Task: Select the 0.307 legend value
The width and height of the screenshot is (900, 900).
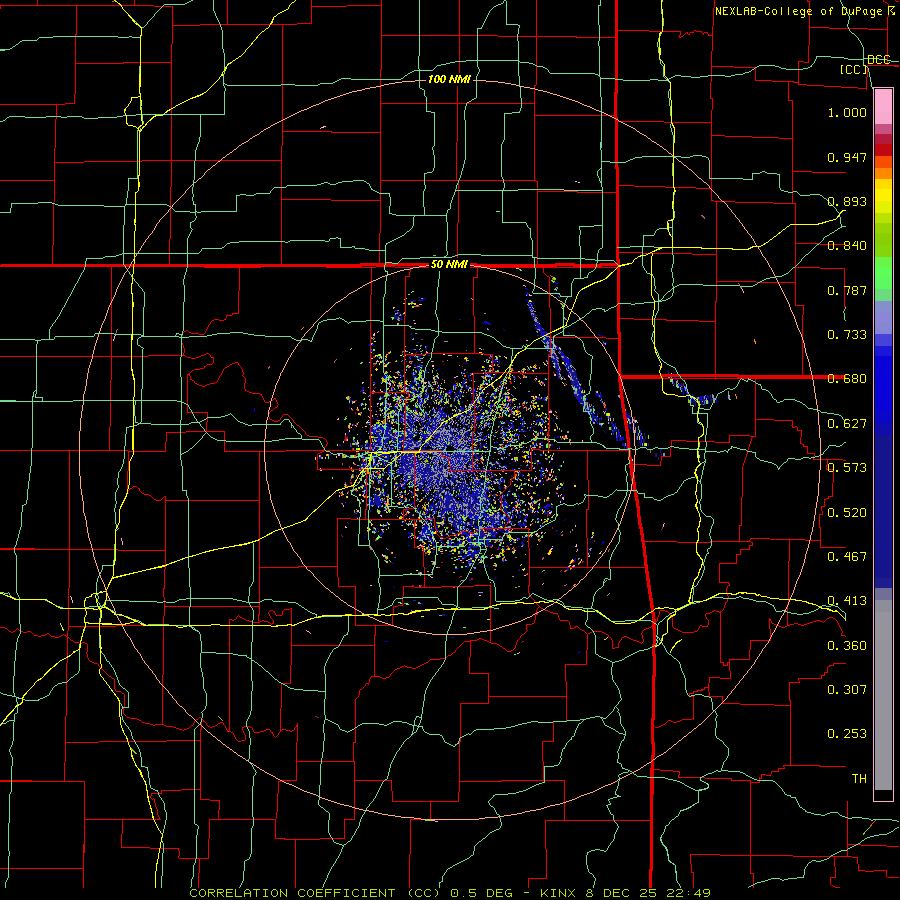Action: (x=847, y=690)
